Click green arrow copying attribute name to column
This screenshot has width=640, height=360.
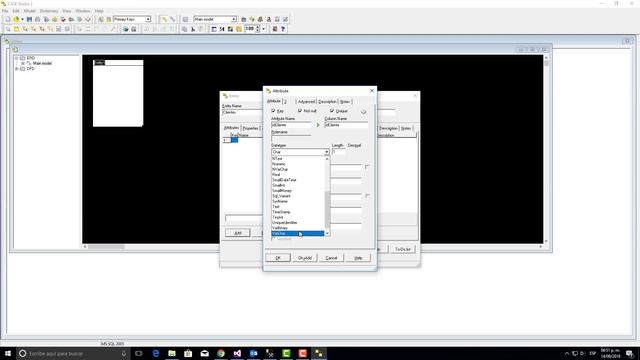click(x=318, y=125)
